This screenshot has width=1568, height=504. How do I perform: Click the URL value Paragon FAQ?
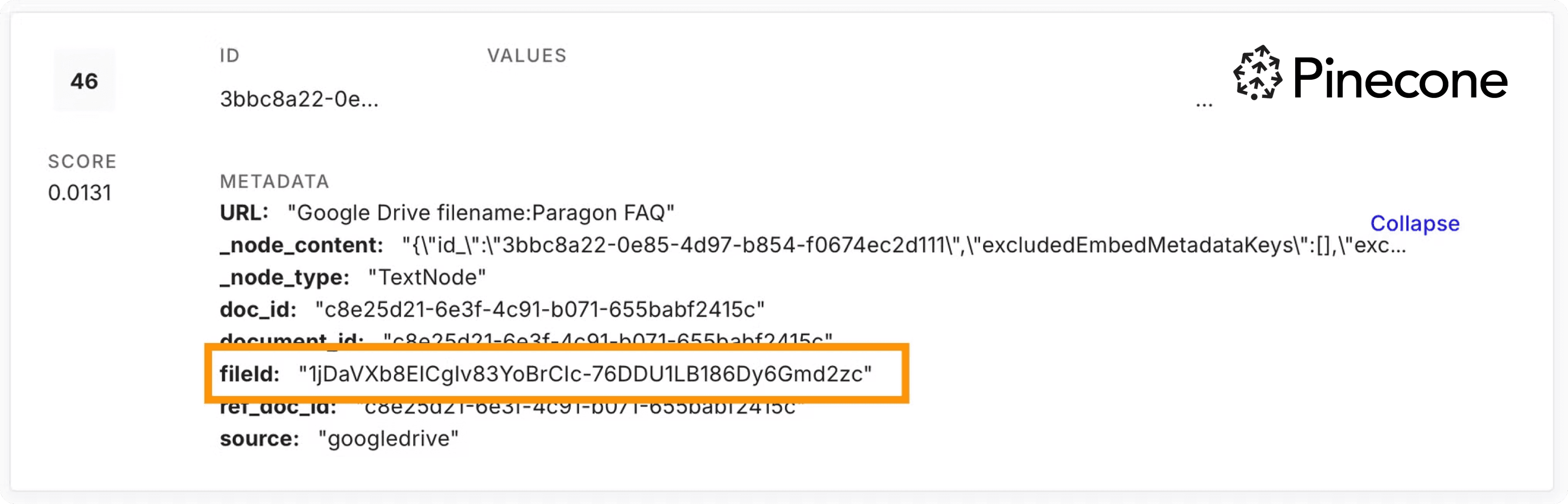[x=481, y=213]
